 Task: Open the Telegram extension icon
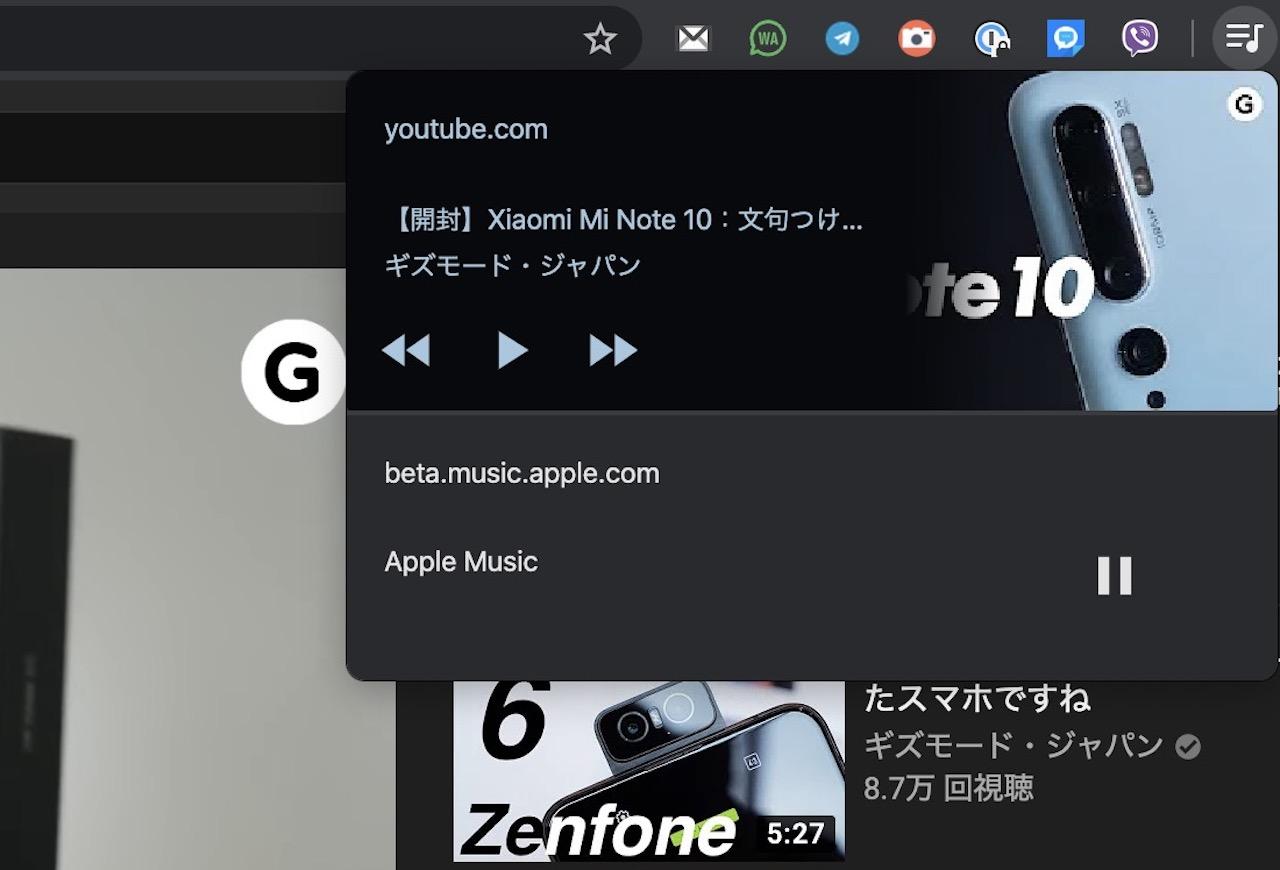pos(842,39)
